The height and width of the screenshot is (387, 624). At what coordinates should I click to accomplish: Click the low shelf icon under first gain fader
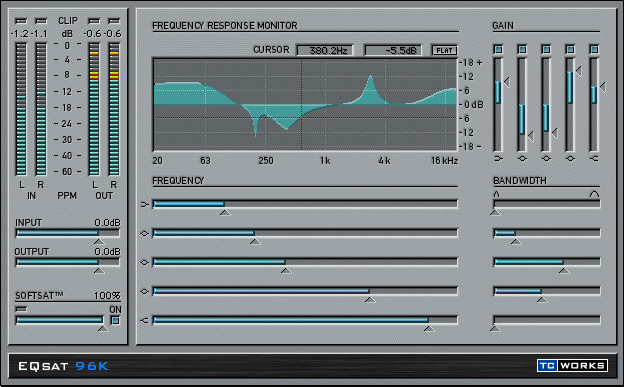coord(498,158)
